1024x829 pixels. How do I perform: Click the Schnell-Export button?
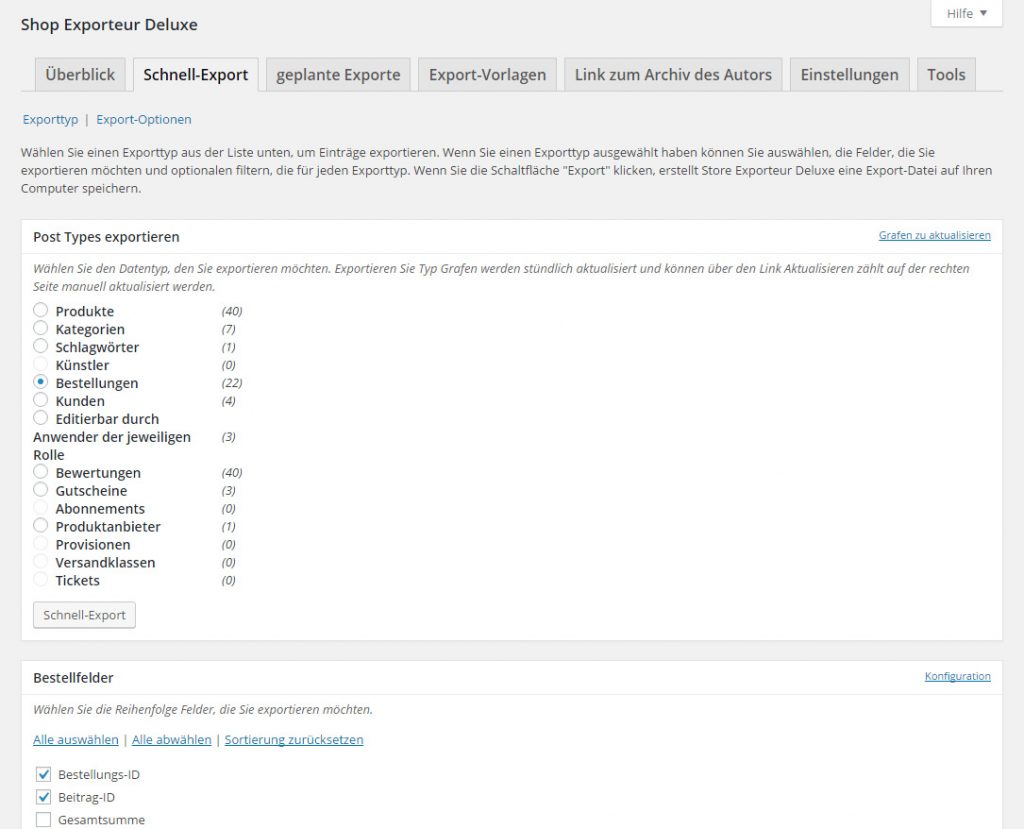click(84, 615)
